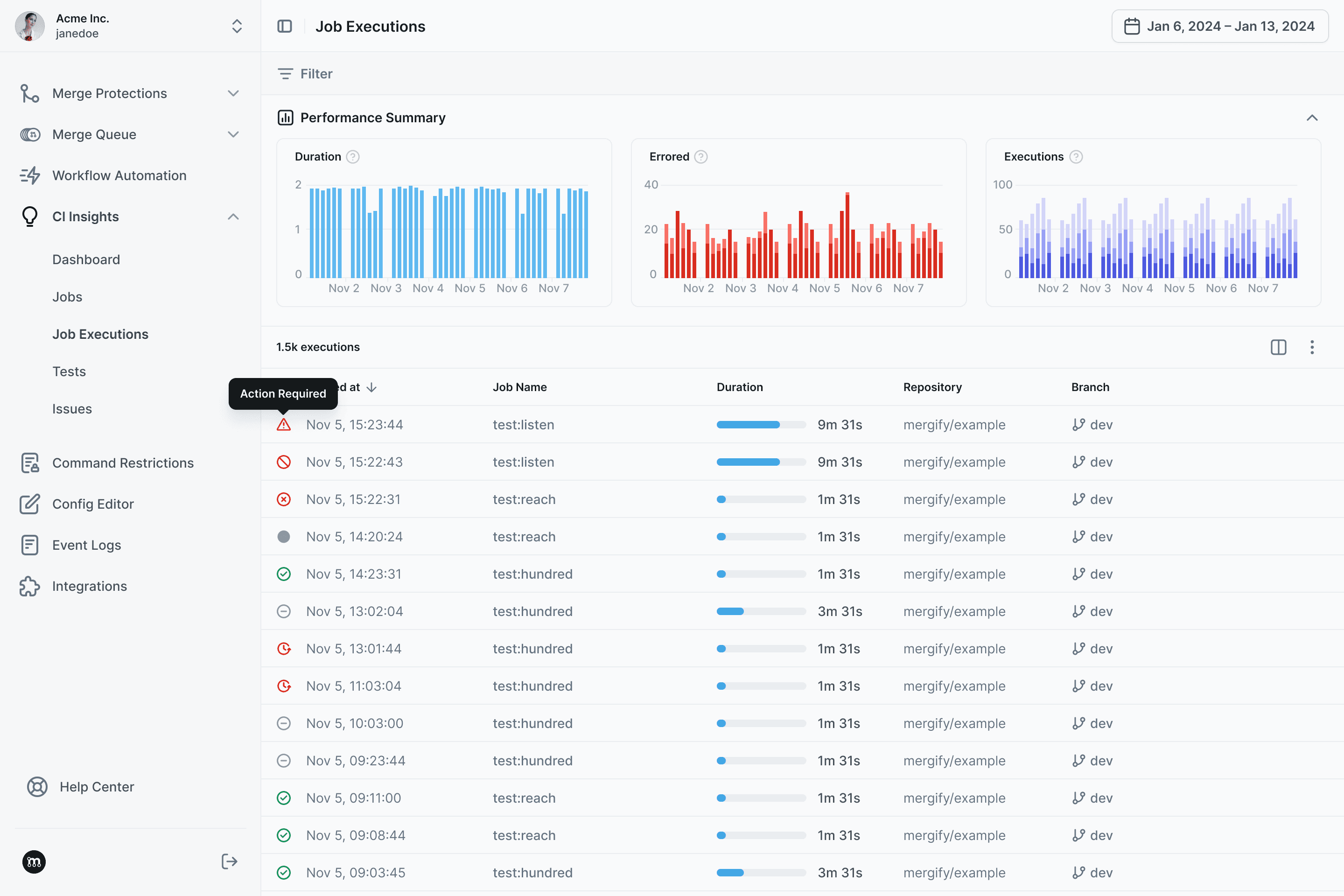The image size is (1344, 896).
Task: Click the Errored chart help icon
Action: coord(701,157)
